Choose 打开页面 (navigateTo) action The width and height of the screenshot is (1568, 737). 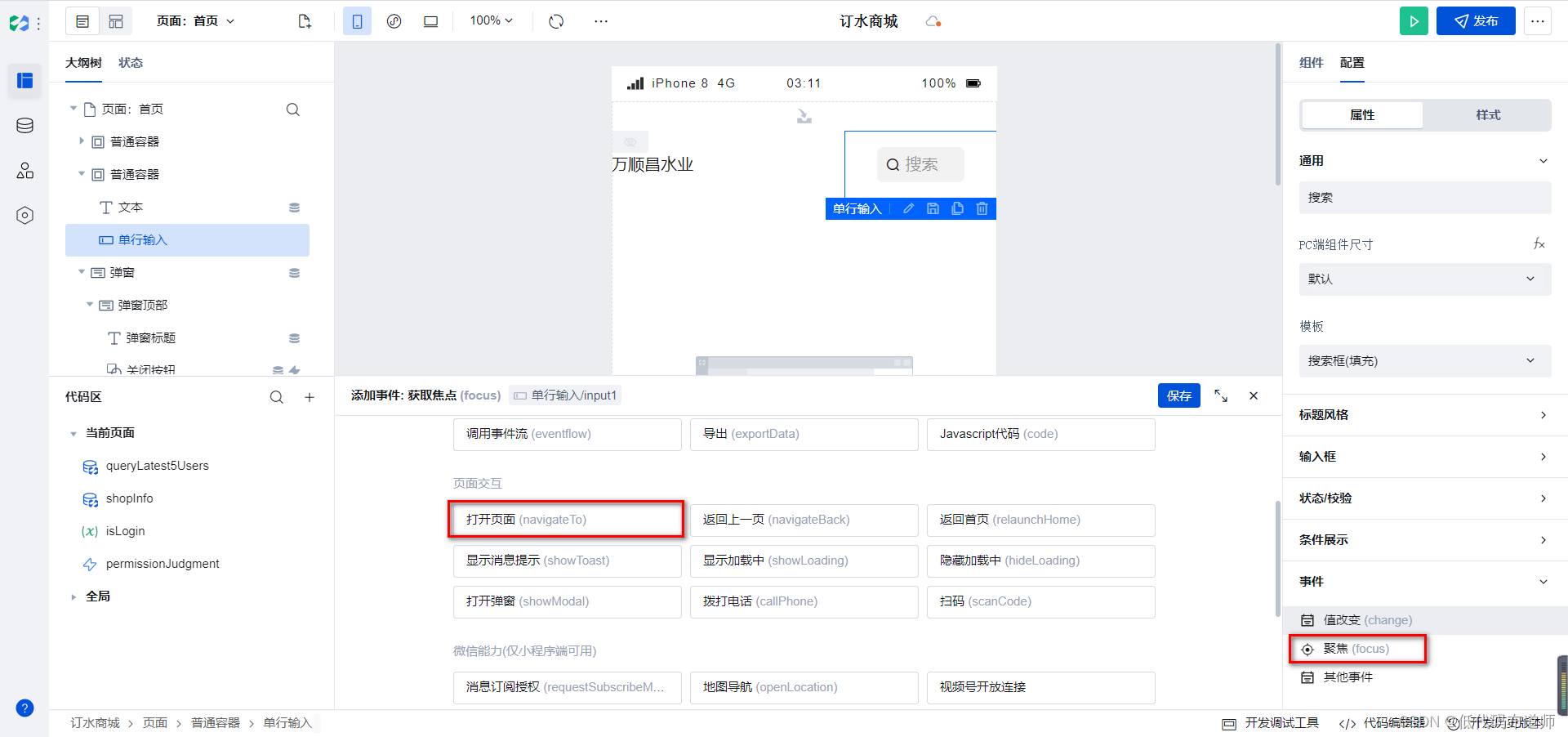(567, 520)
